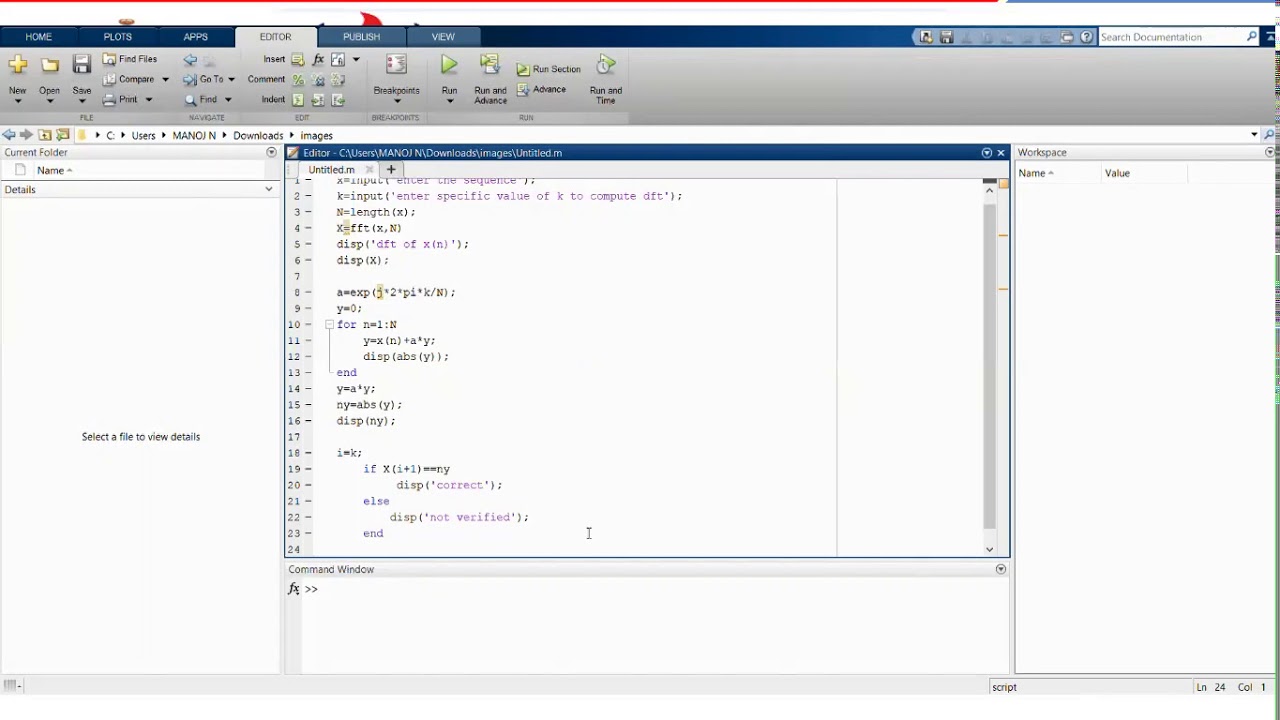Click the fx insert function icon
Screen dimensions: 1280x720
(318, 59)
